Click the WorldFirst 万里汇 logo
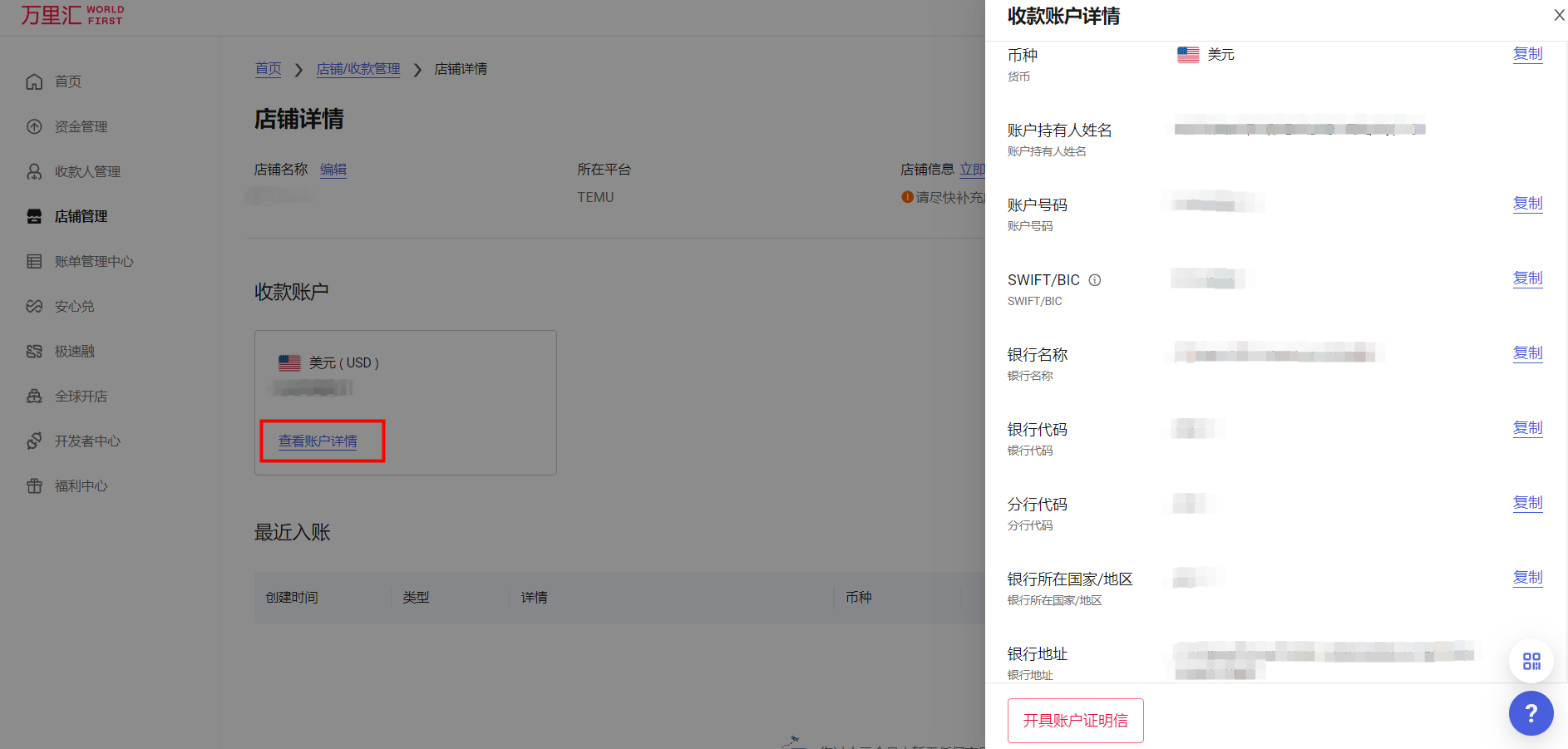Image resolution: width=1568 pixels, height=749 pixels. coord(72,15)
